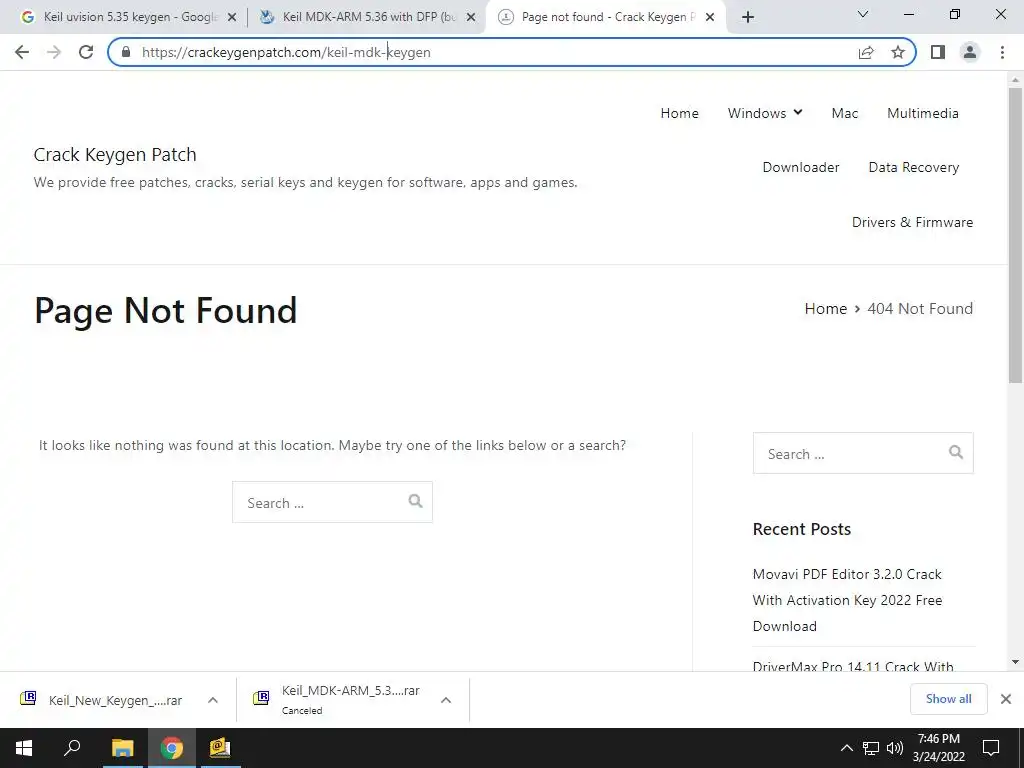Open the Downloader menu item

point(801,167)
